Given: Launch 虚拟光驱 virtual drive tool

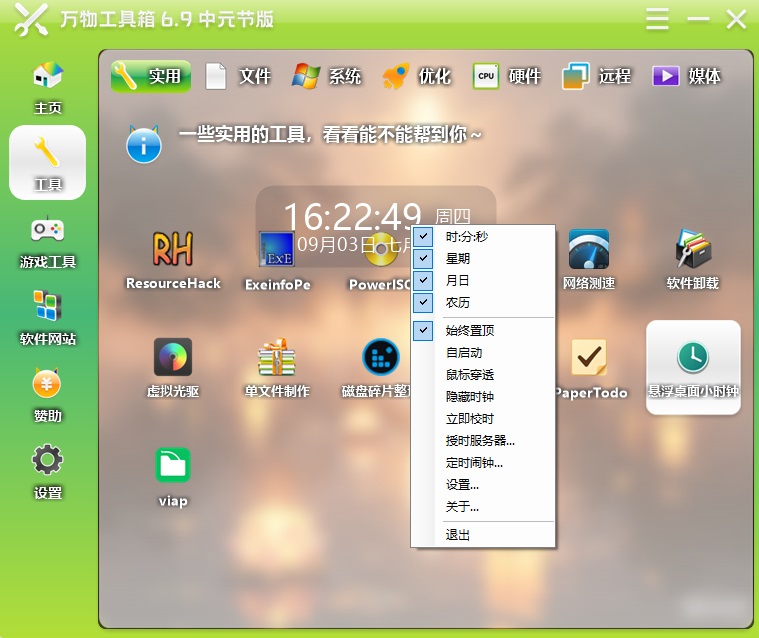Looking at the screenshot, I should 173,368.
